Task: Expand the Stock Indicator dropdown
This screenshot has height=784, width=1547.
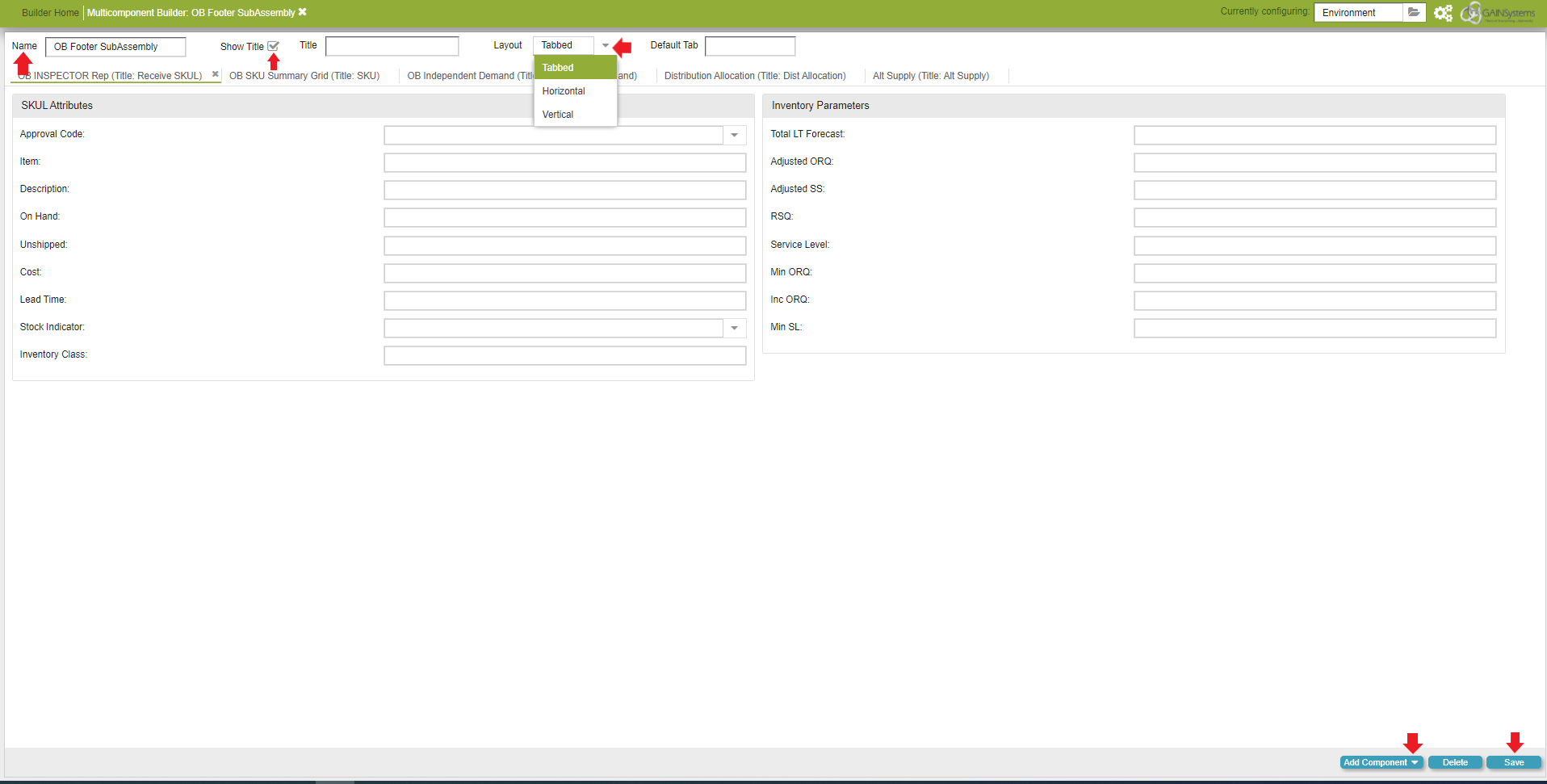Action: (734, 328)
